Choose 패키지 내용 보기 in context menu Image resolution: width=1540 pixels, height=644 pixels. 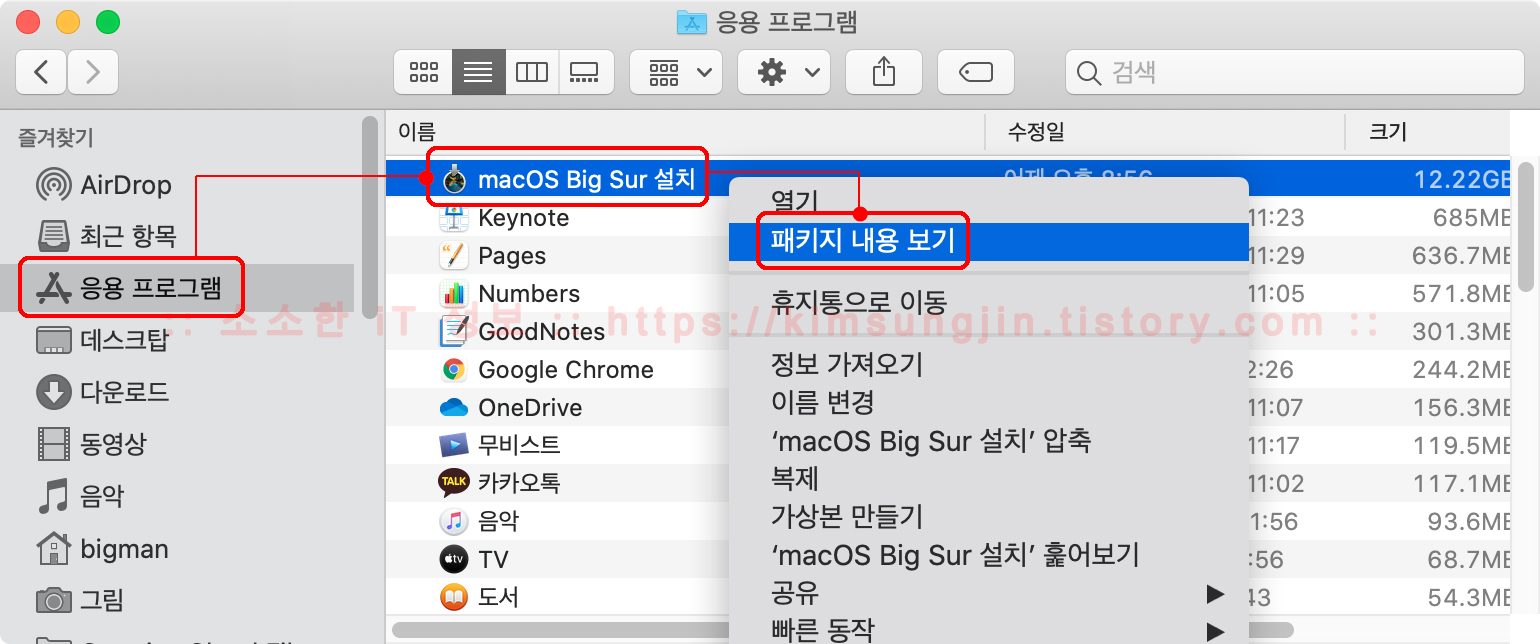click(x=989, y=241)
